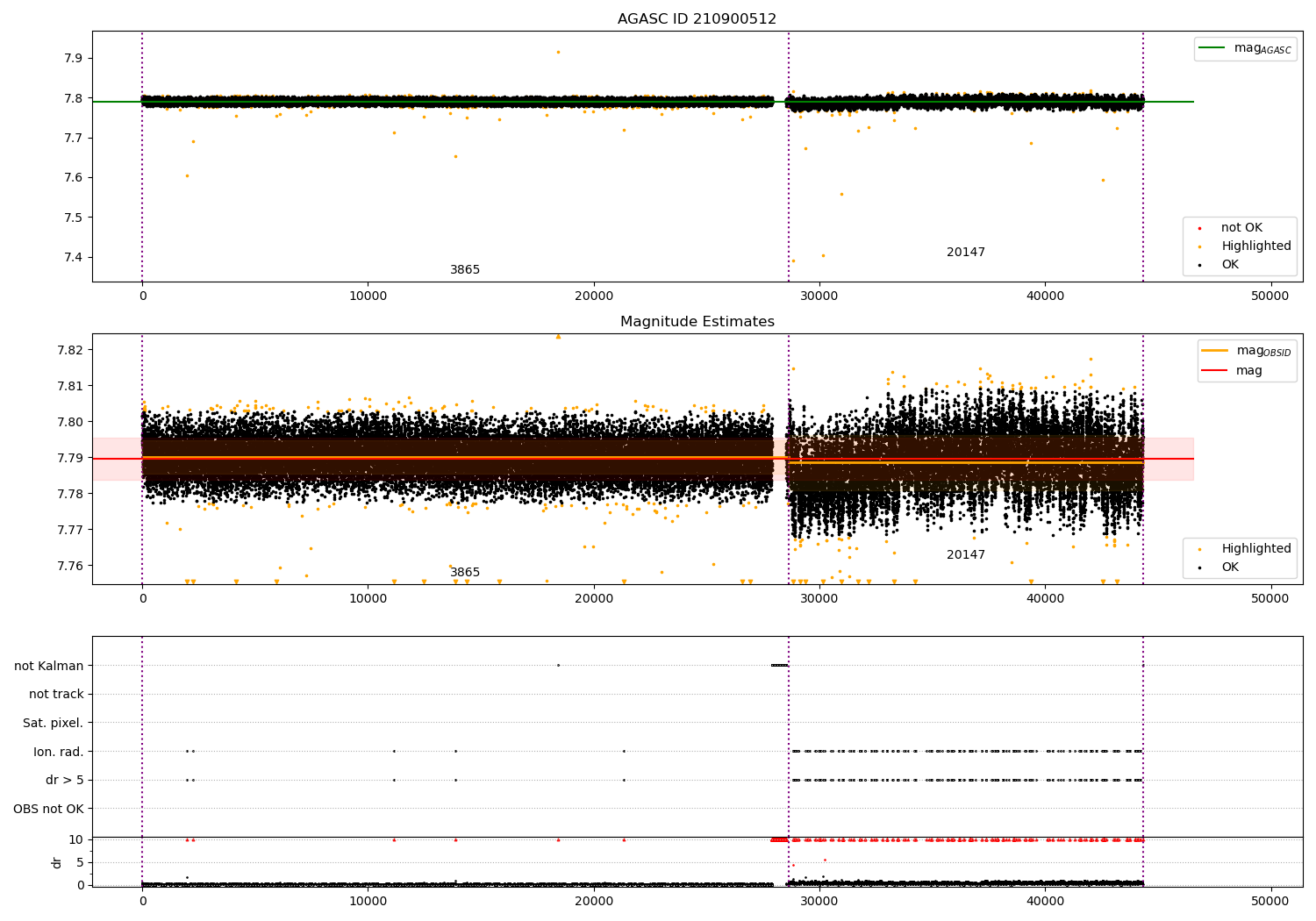Click the '7.81' y-tick in middle plot
The height and width of the screenshot is (921, 1316).
pyautogui.click(x=70, y=386)
